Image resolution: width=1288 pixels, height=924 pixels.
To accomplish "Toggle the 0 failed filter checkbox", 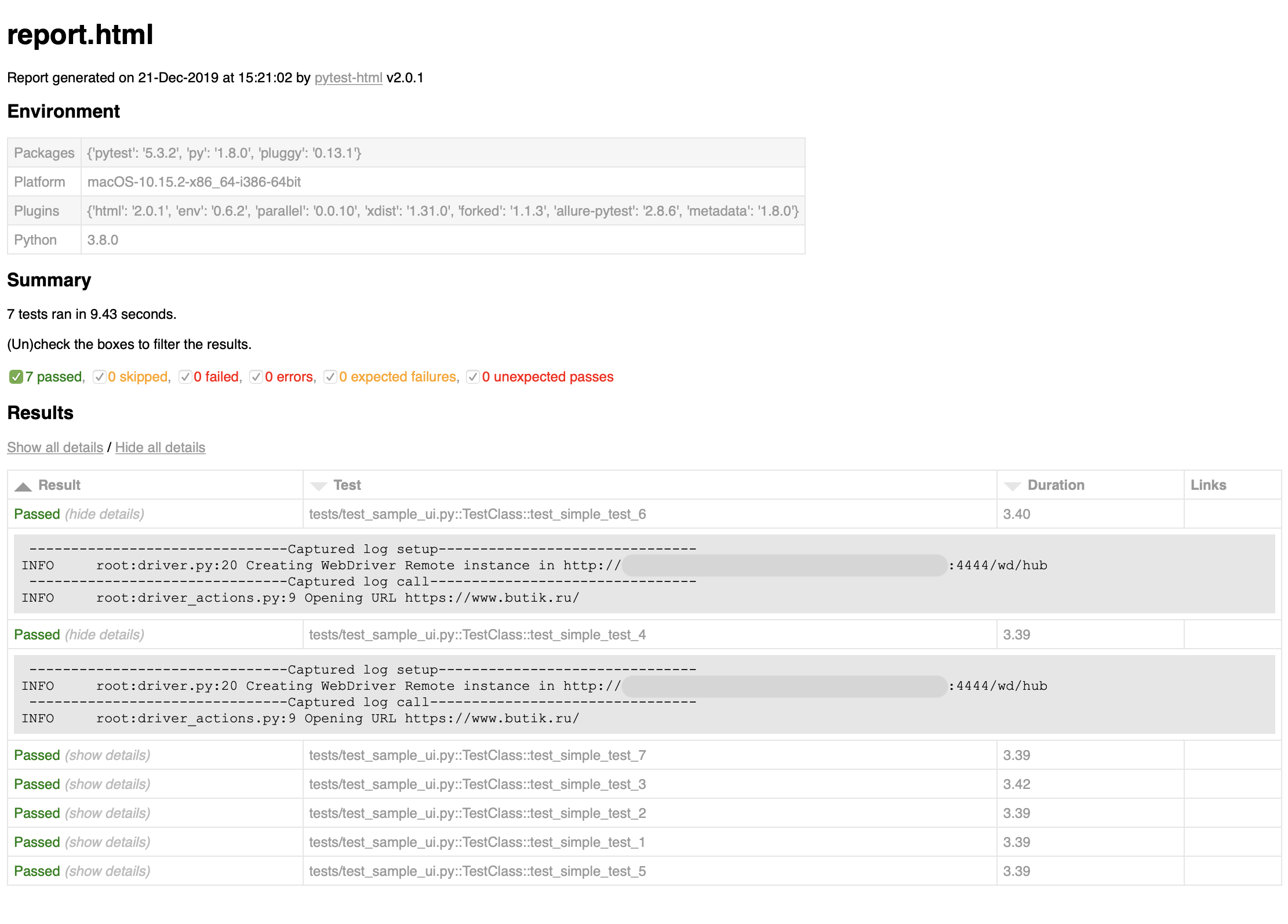I will click(x=186, y=376).
